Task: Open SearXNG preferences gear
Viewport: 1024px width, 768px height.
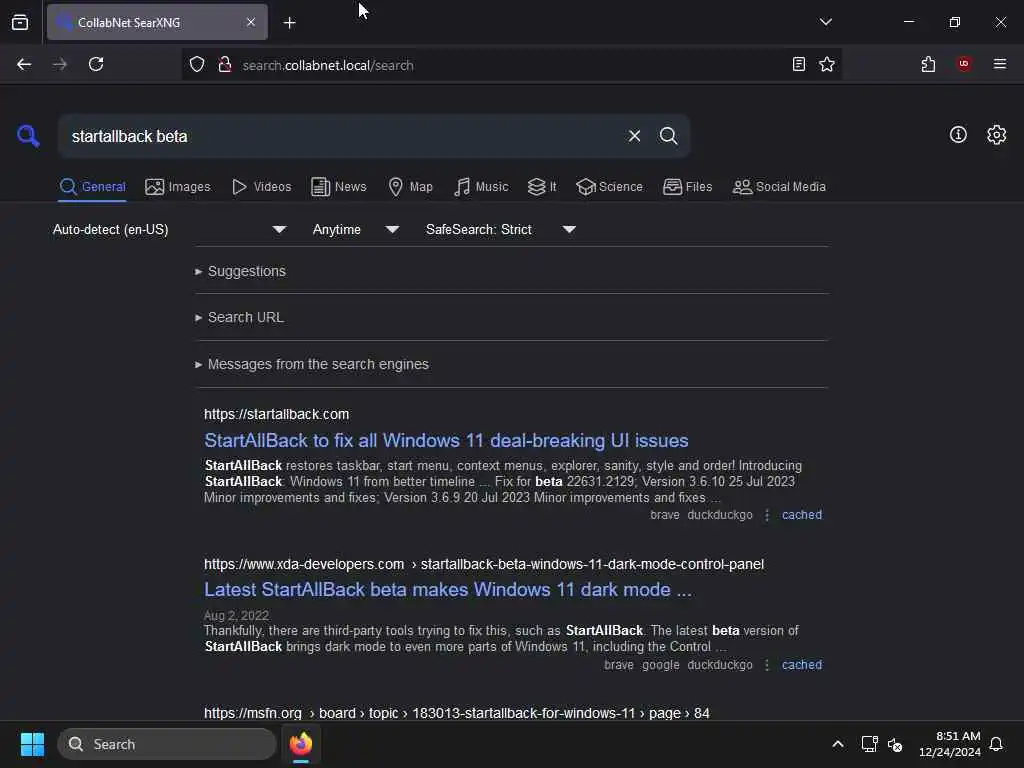Action: 996,135
